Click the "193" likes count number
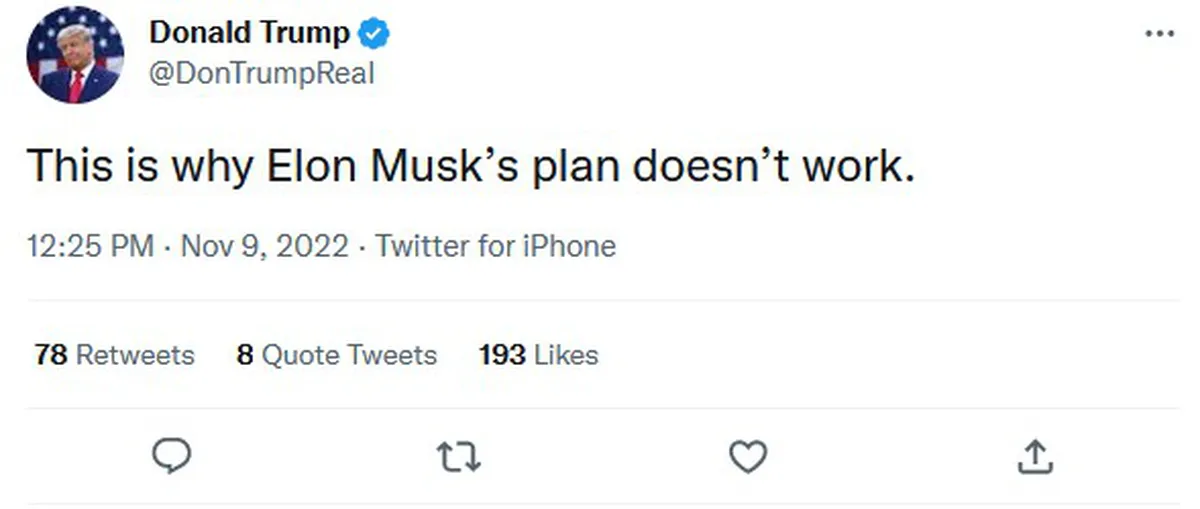1200x509 pixels. (502, 355)
